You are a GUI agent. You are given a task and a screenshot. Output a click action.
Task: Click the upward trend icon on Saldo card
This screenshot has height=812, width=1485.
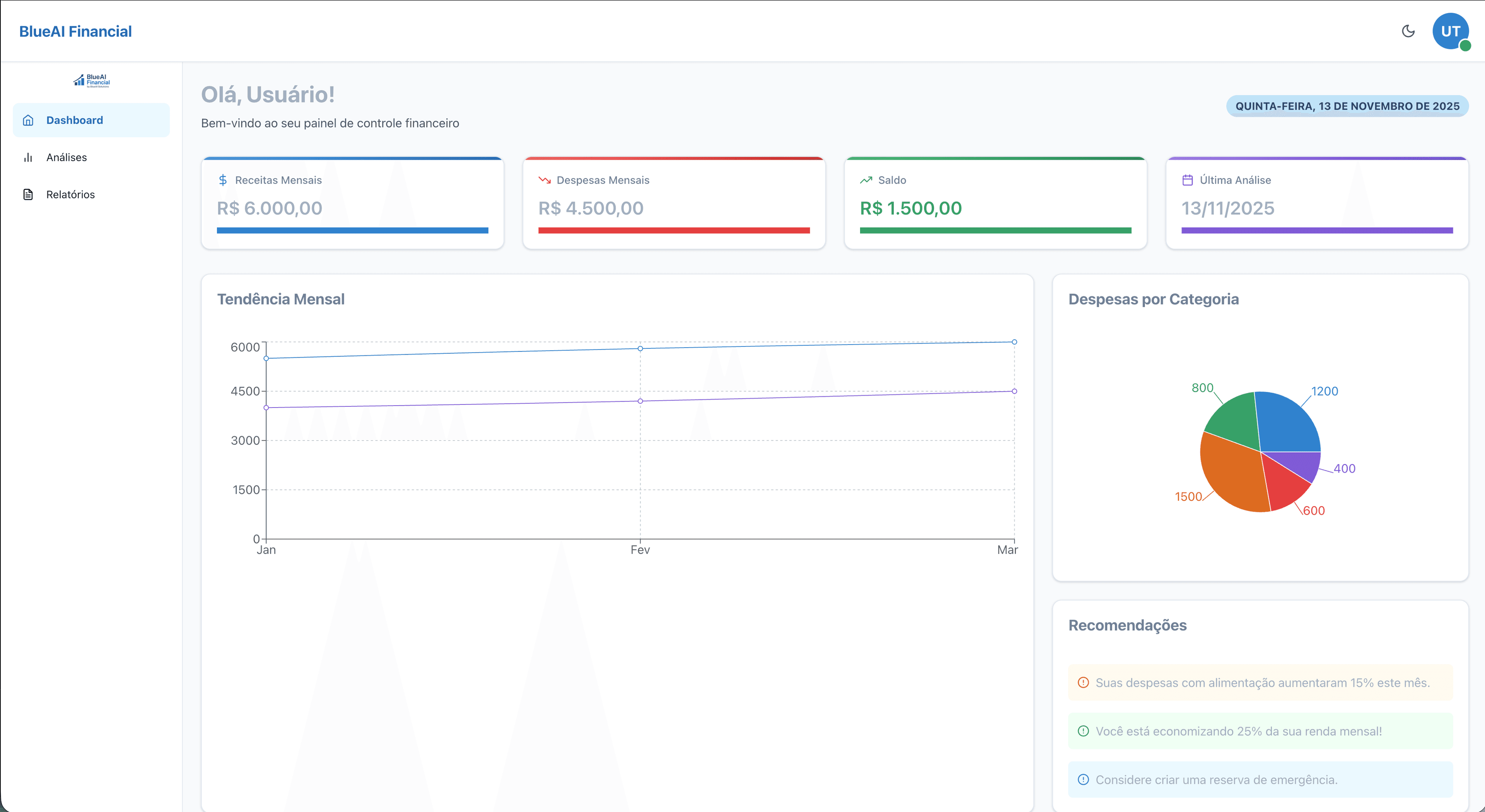865,180
